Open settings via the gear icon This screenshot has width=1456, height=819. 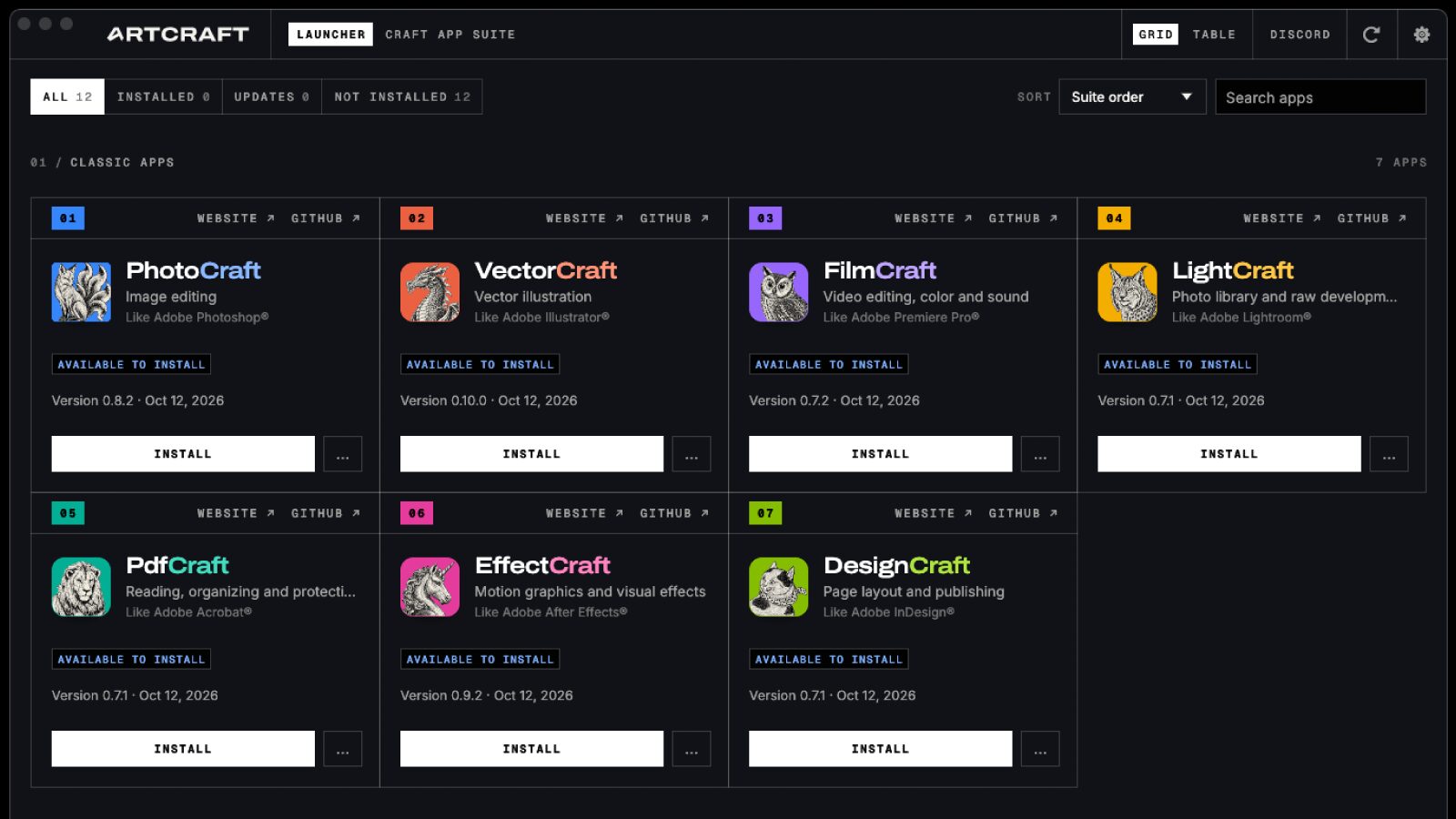(1421, 35)
